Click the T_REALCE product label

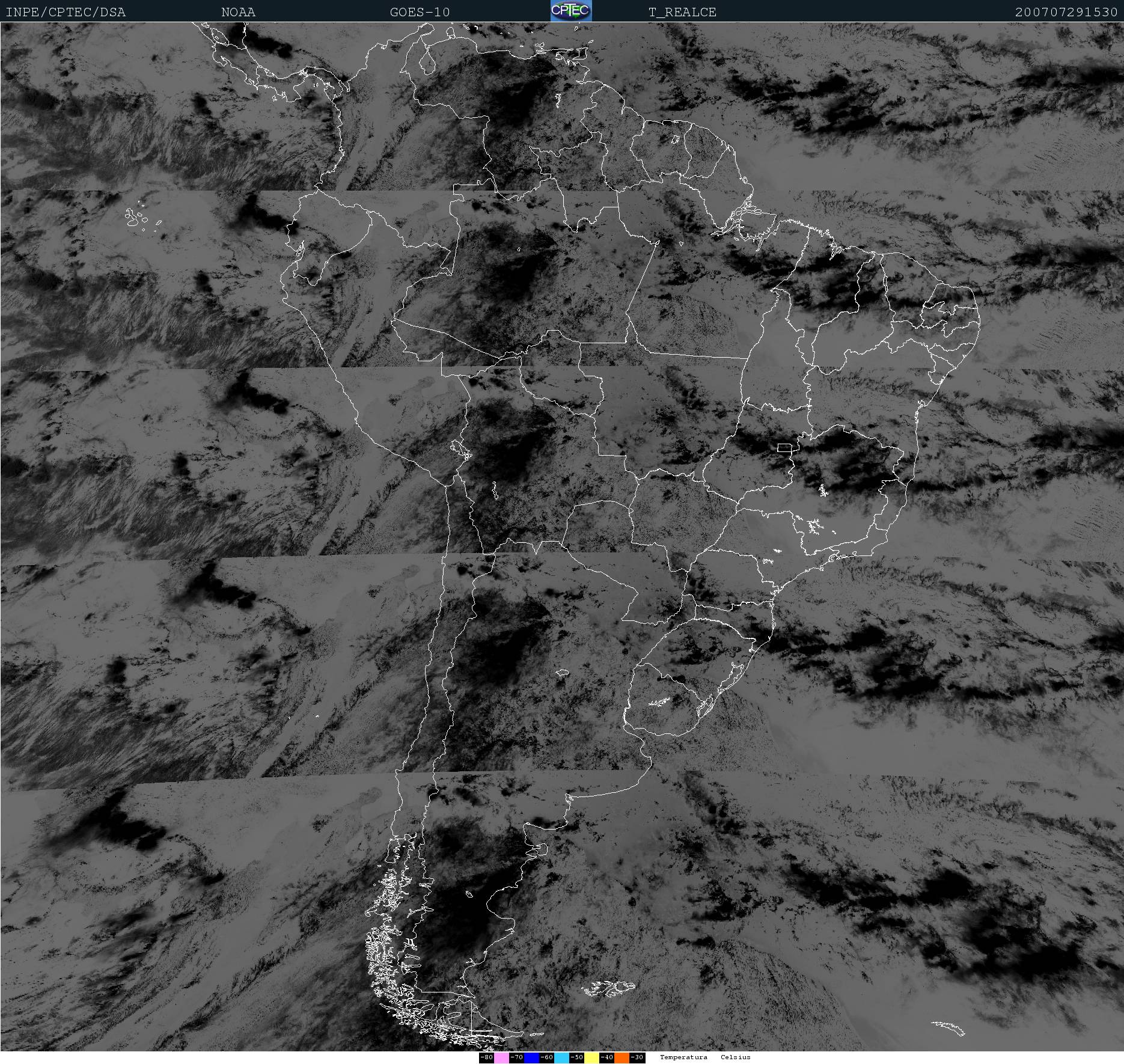(682, 12)
